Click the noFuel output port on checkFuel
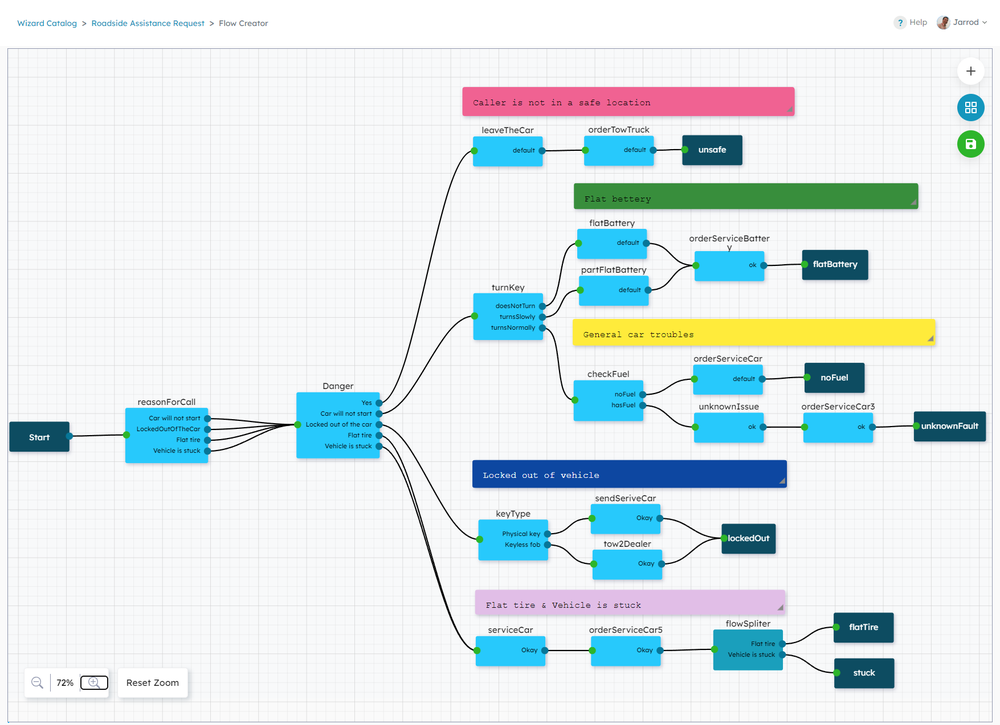 [642, 395]
